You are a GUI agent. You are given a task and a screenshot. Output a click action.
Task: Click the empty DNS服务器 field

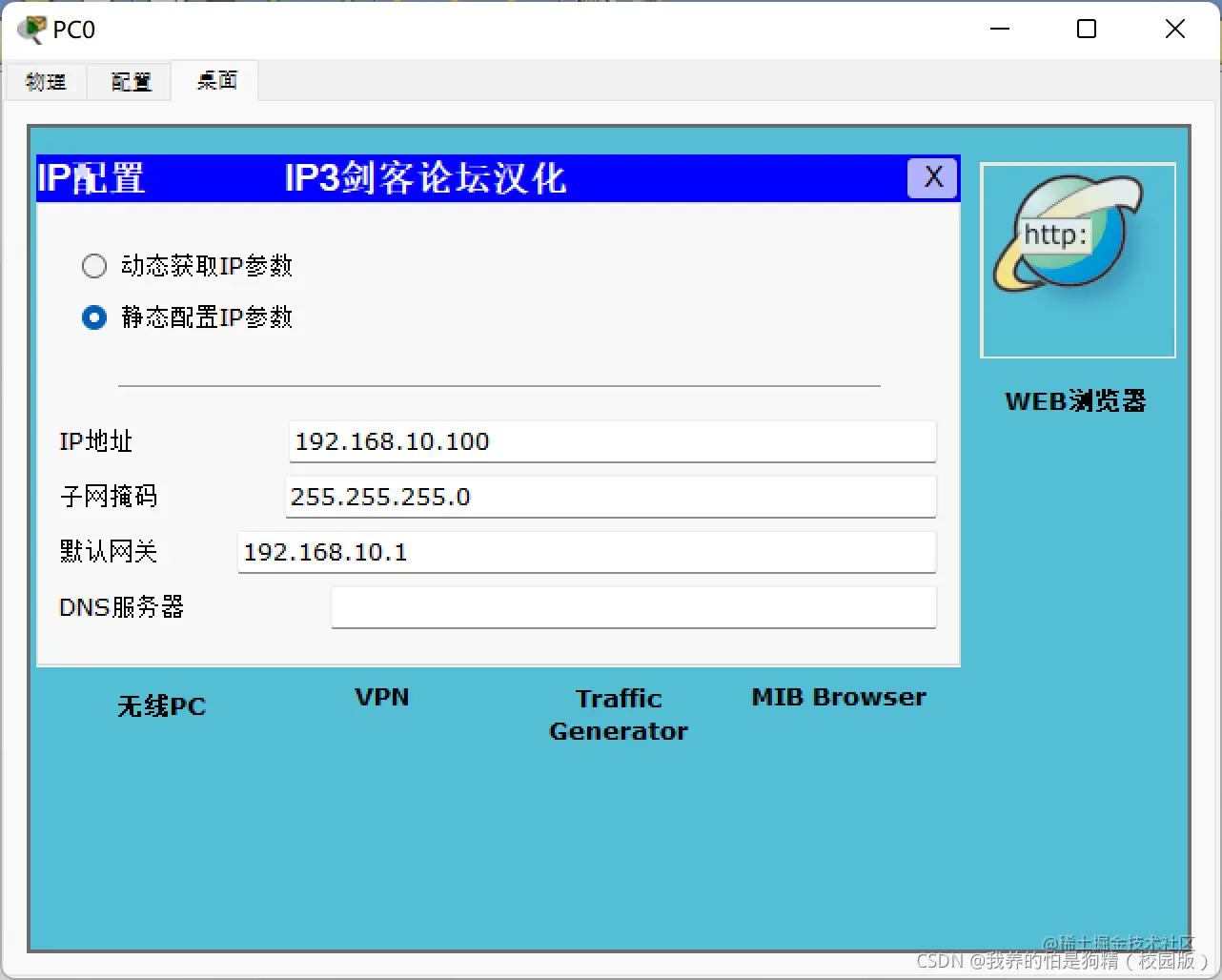pyautogui.click(x=633, y=607)
